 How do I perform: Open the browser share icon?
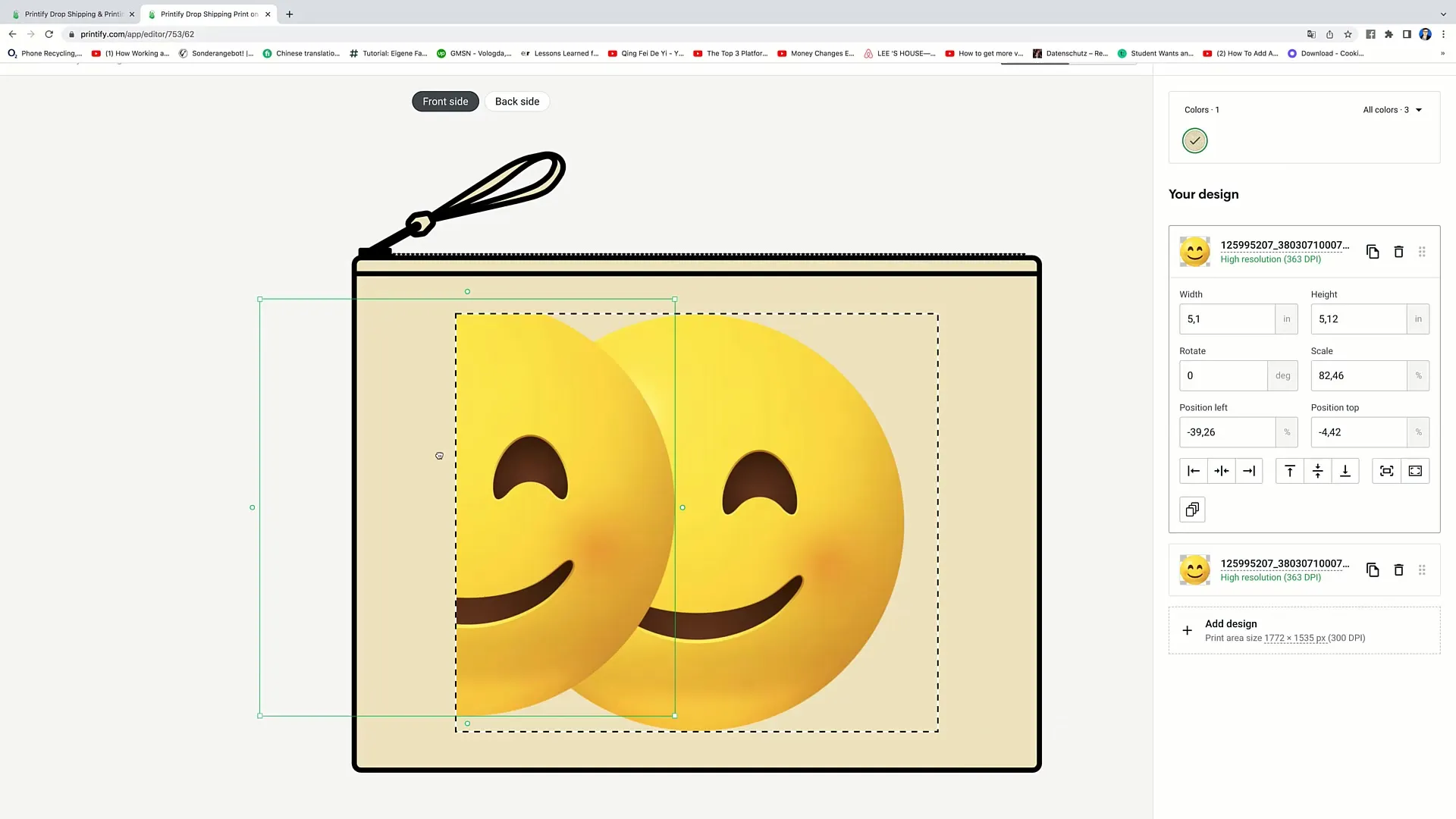[x=1329, y=34]
